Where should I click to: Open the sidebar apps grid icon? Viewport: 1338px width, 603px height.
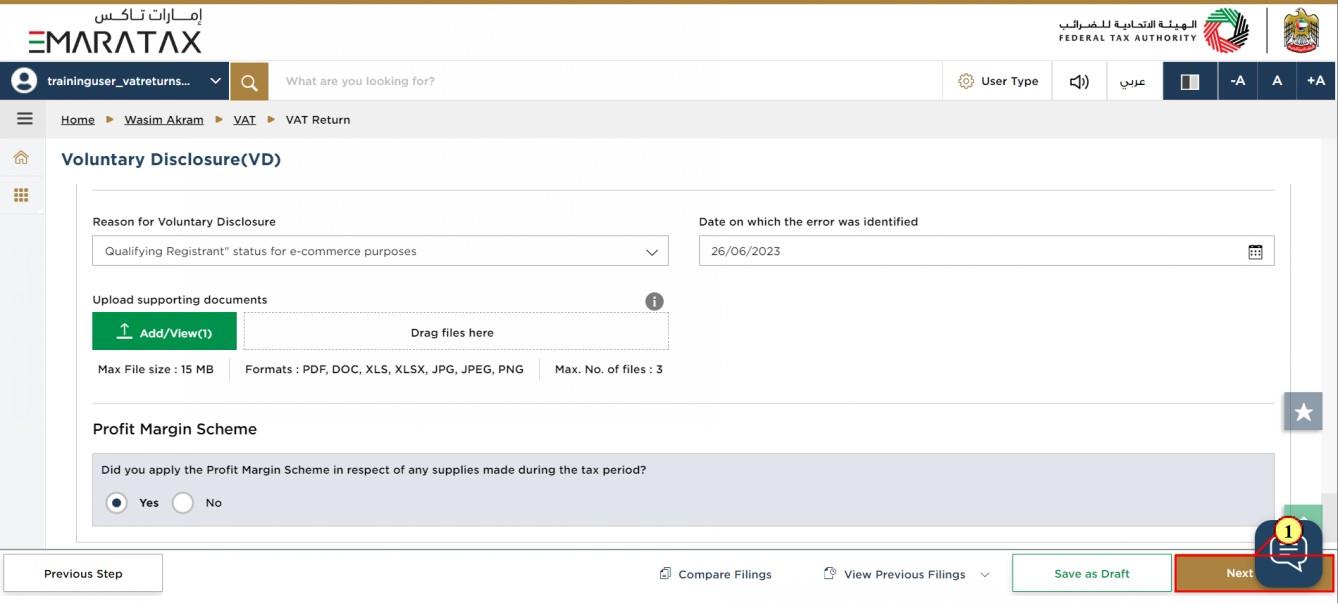coord(21,195)
